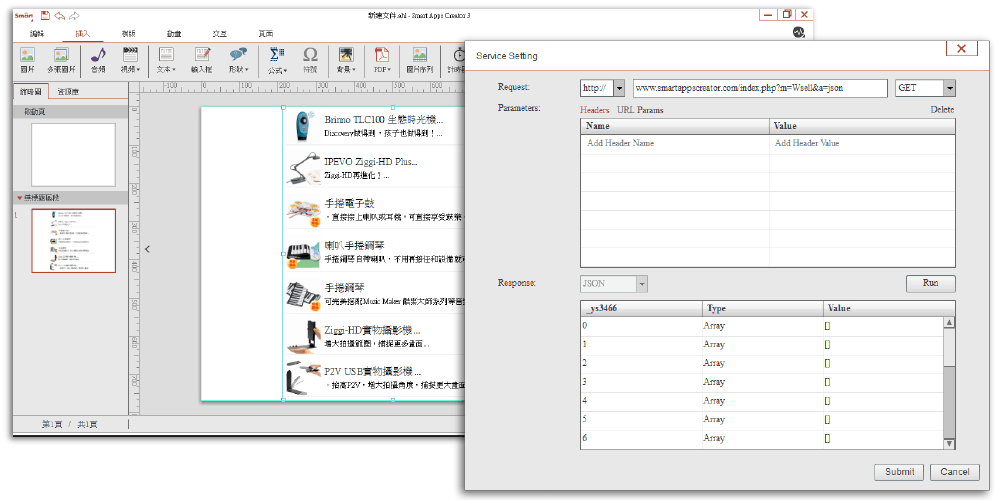Image resolution: width=1000 pixels, height=500 pixels.
Task: Click the 第1頁 / 共1頁 page status text
Action: pyautogui.click(x=70, y=424)
